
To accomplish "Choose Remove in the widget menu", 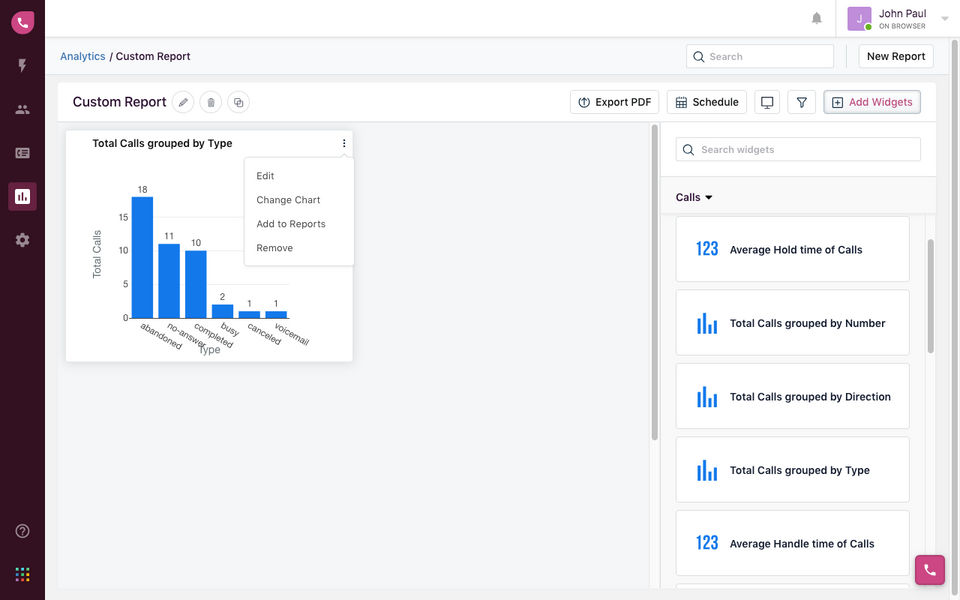I will [275, 248].
